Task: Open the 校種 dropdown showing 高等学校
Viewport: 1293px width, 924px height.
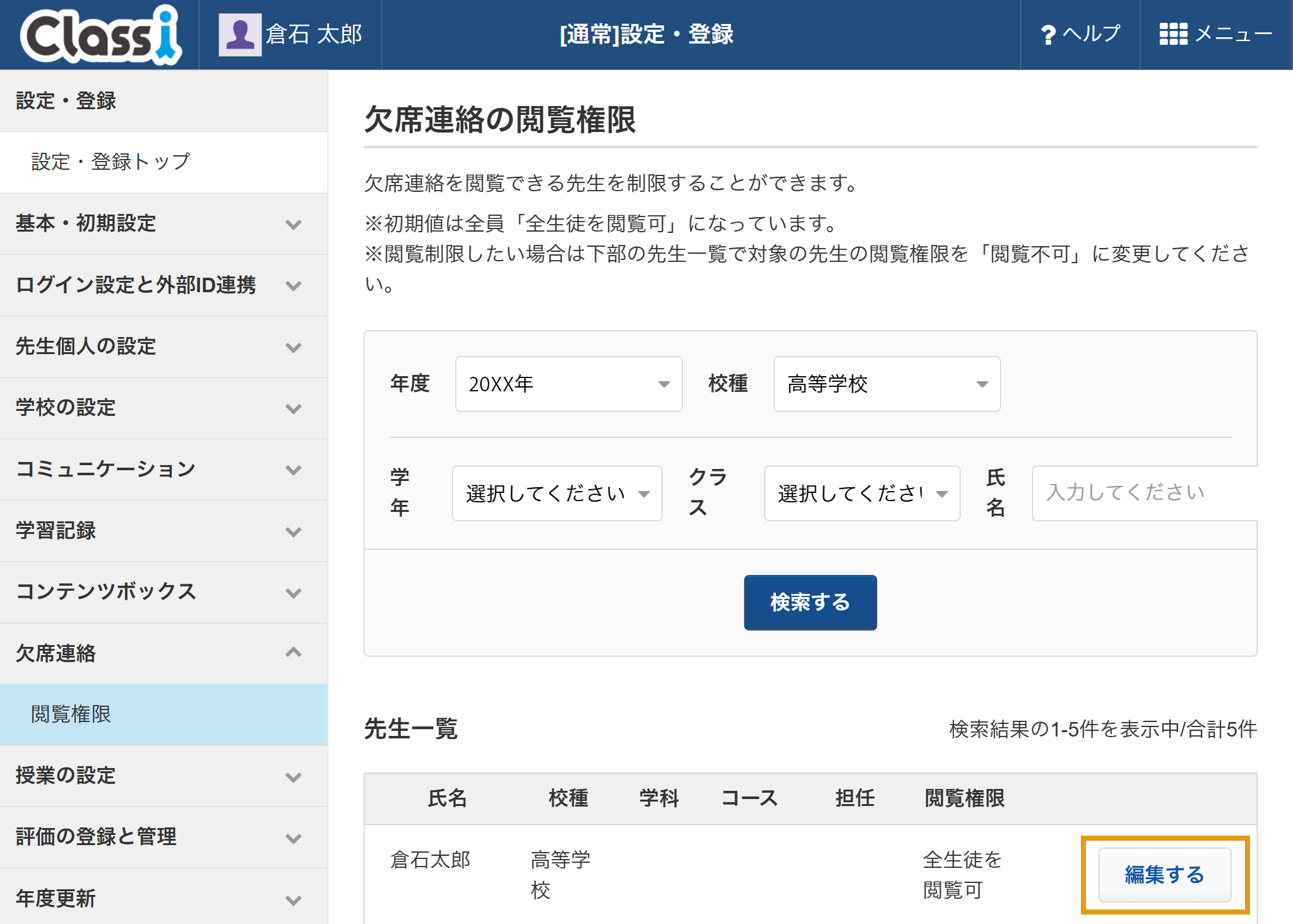Action: [x=887, y=384]
